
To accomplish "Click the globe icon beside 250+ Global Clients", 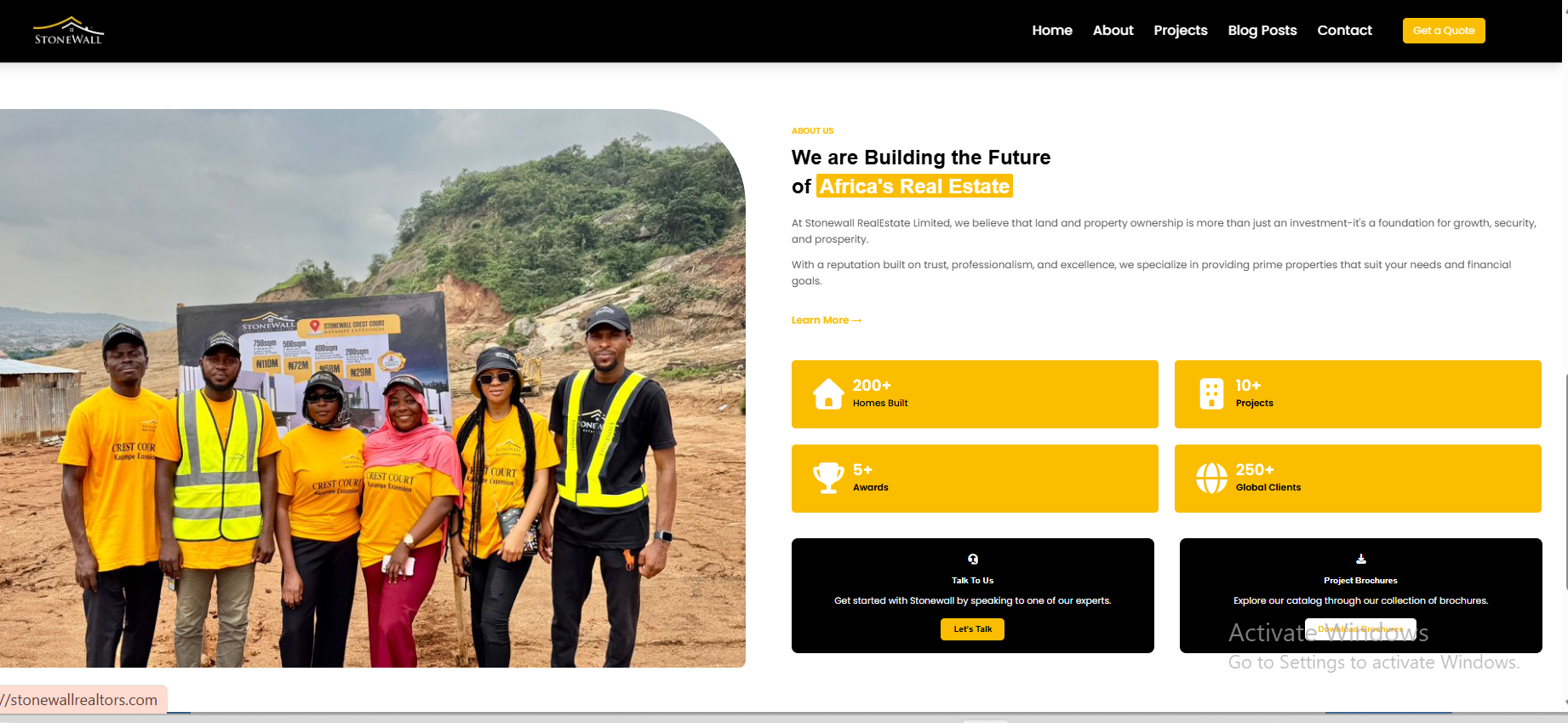I will [x=1211, y=478].
